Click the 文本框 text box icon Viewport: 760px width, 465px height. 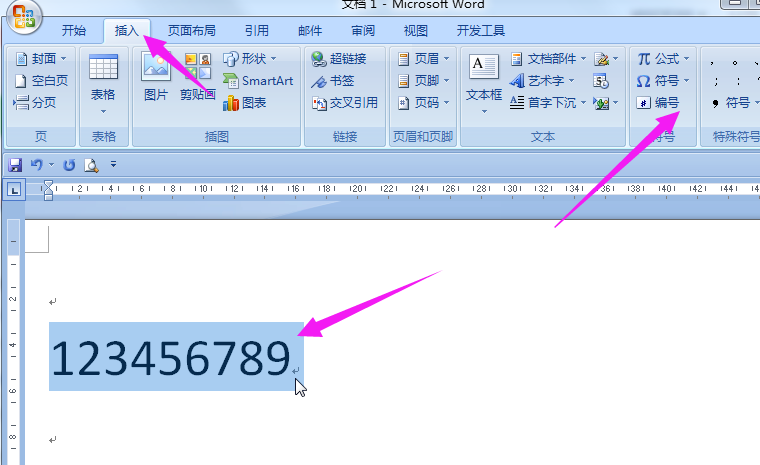coord(483,67)
